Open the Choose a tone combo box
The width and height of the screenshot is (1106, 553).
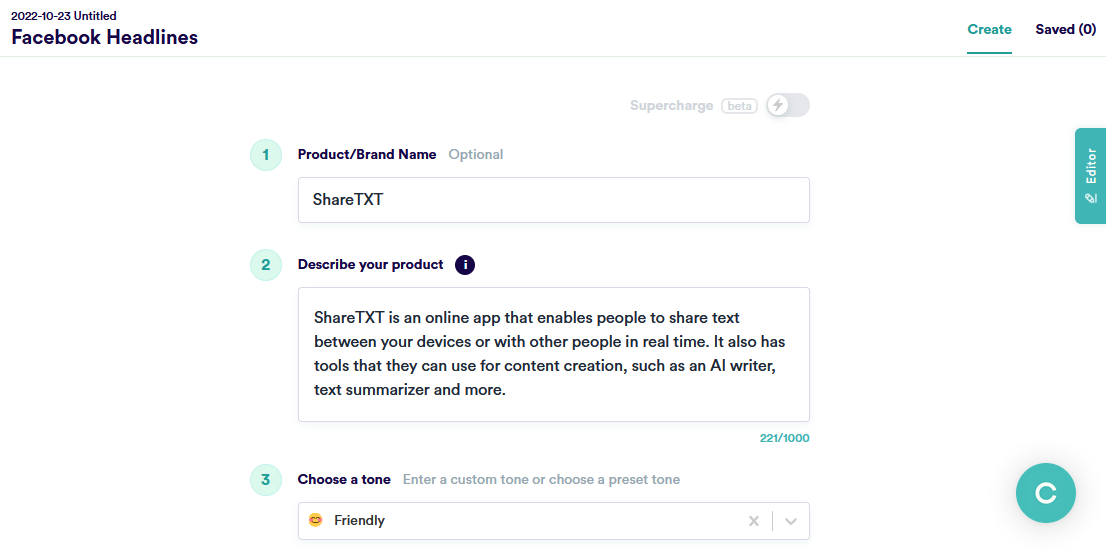pos(530,521)
